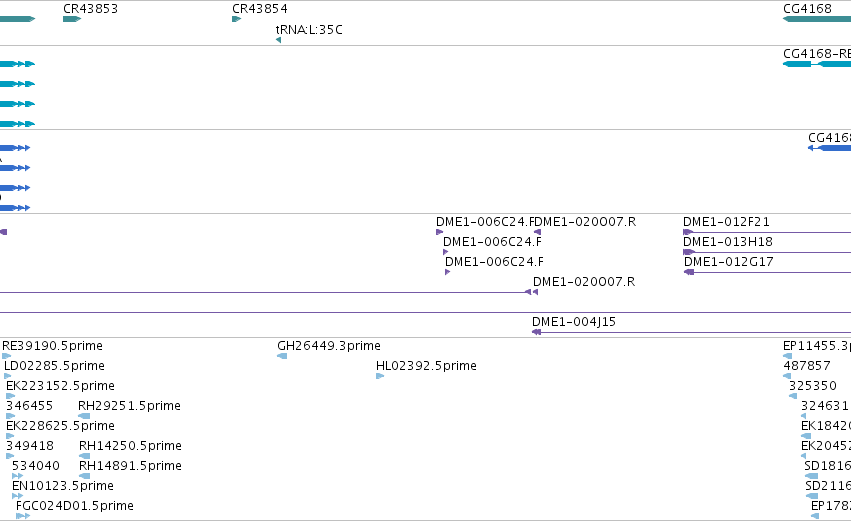This screenshot has width=851, height=521.
Task: Click the CR43854 gene arrow glyph
Action: pyautogui.click(x=237, y=19)
